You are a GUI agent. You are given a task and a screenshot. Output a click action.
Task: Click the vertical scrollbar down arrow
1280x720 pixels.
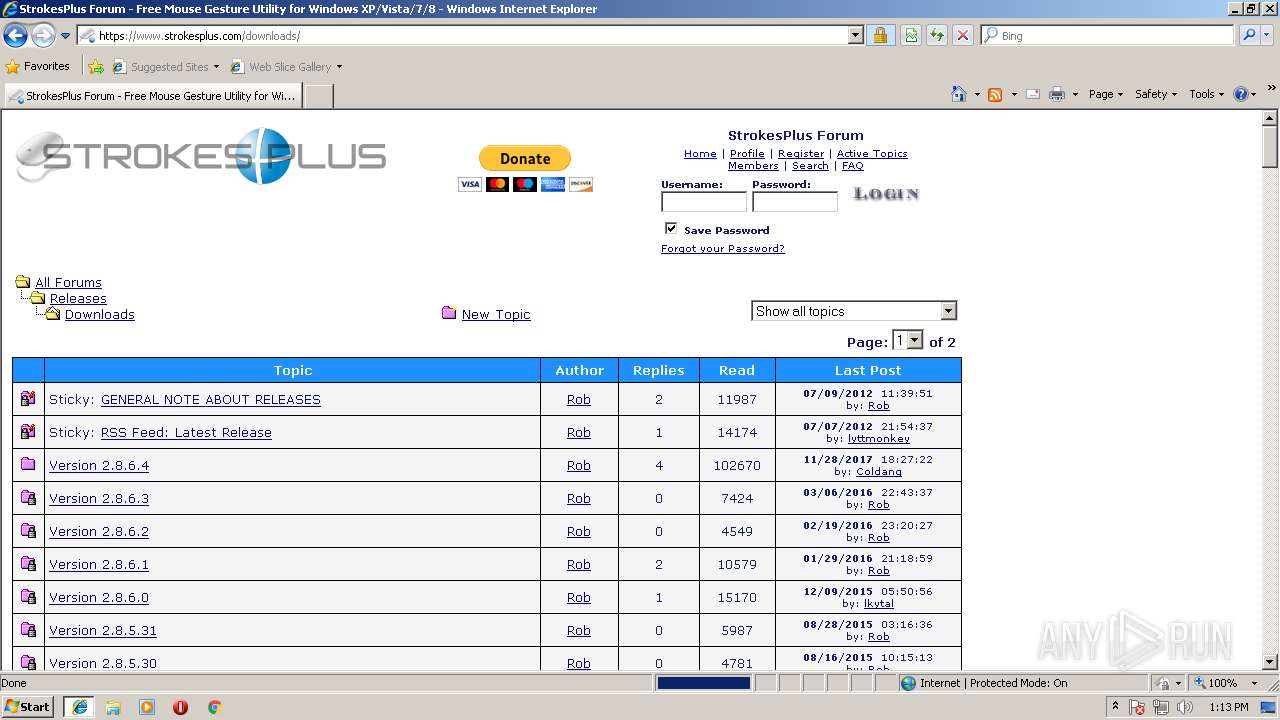click(x=1270, y=661)
